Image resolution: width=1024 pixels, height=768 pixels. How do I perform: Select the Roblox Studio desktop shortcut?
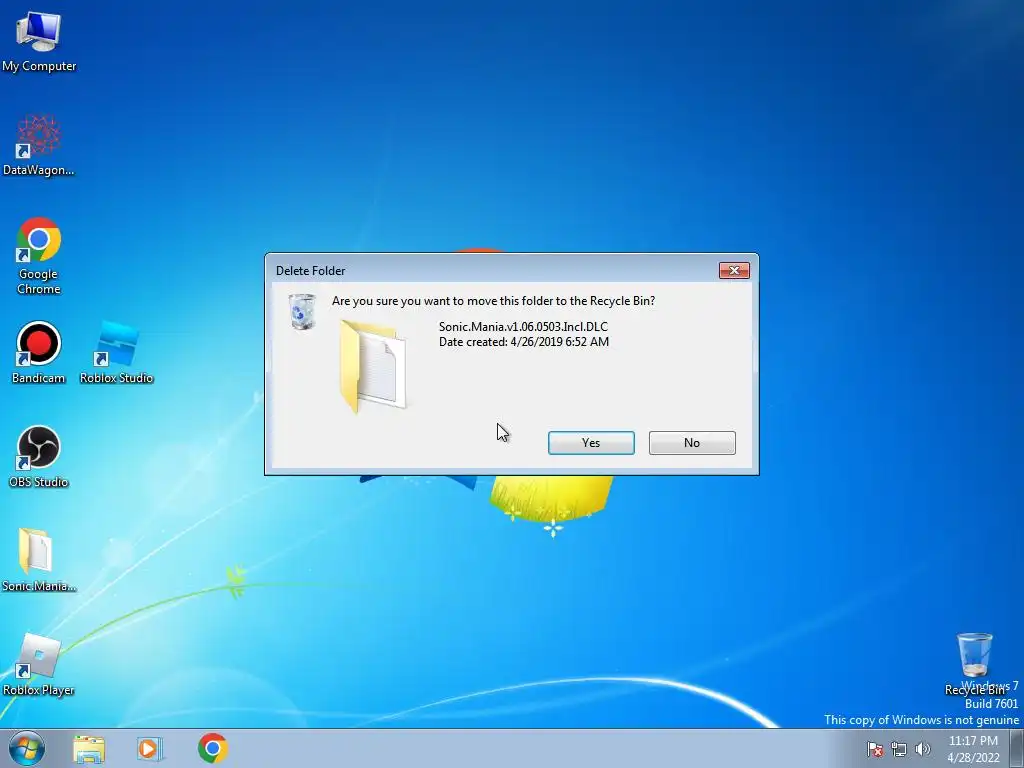pyautogui.click(x=116, y=353)
